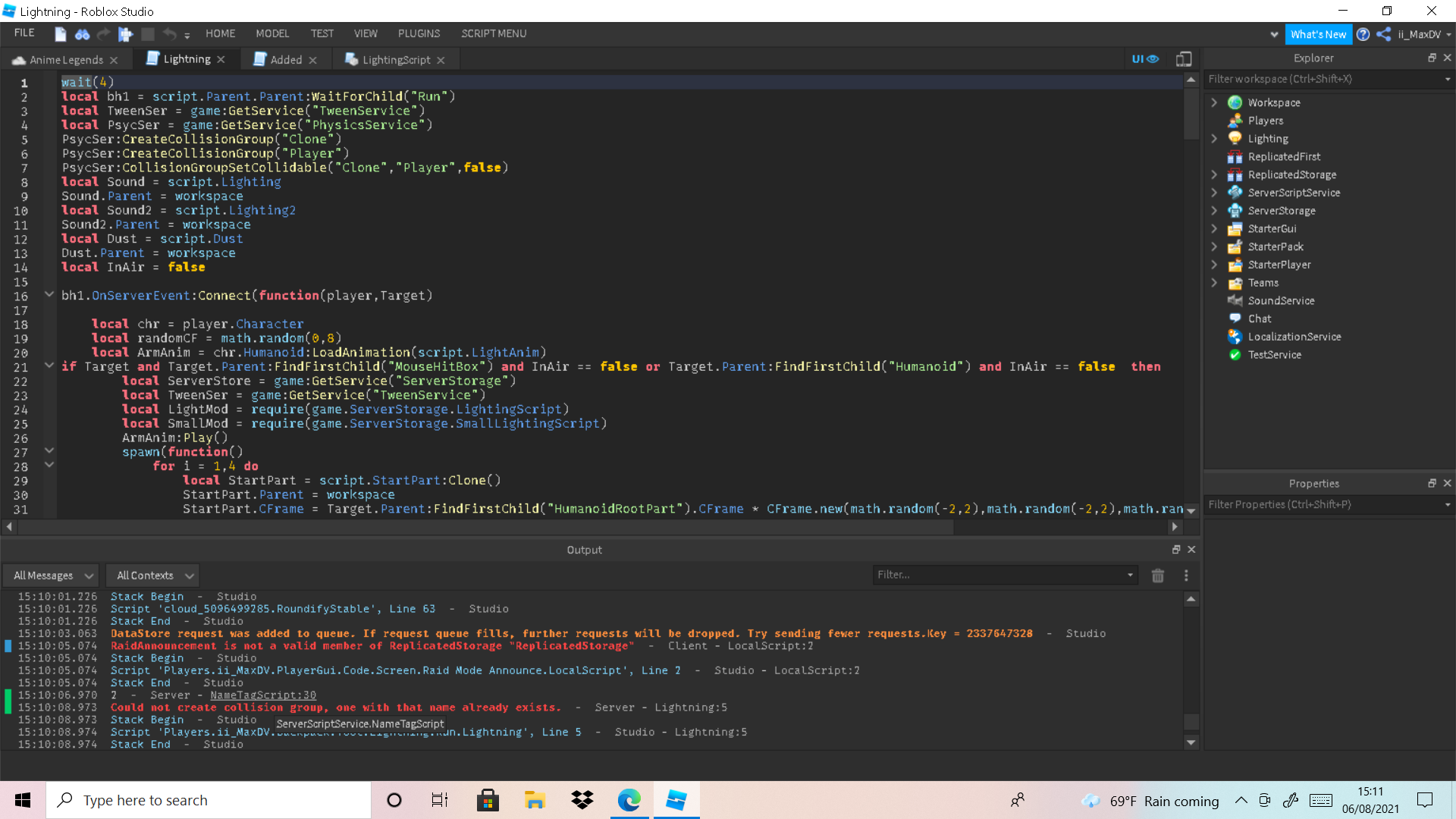Click the Undo arrow in the toolbar
The height and width of the screenshot is (819, 1456).
pos(168,34)
